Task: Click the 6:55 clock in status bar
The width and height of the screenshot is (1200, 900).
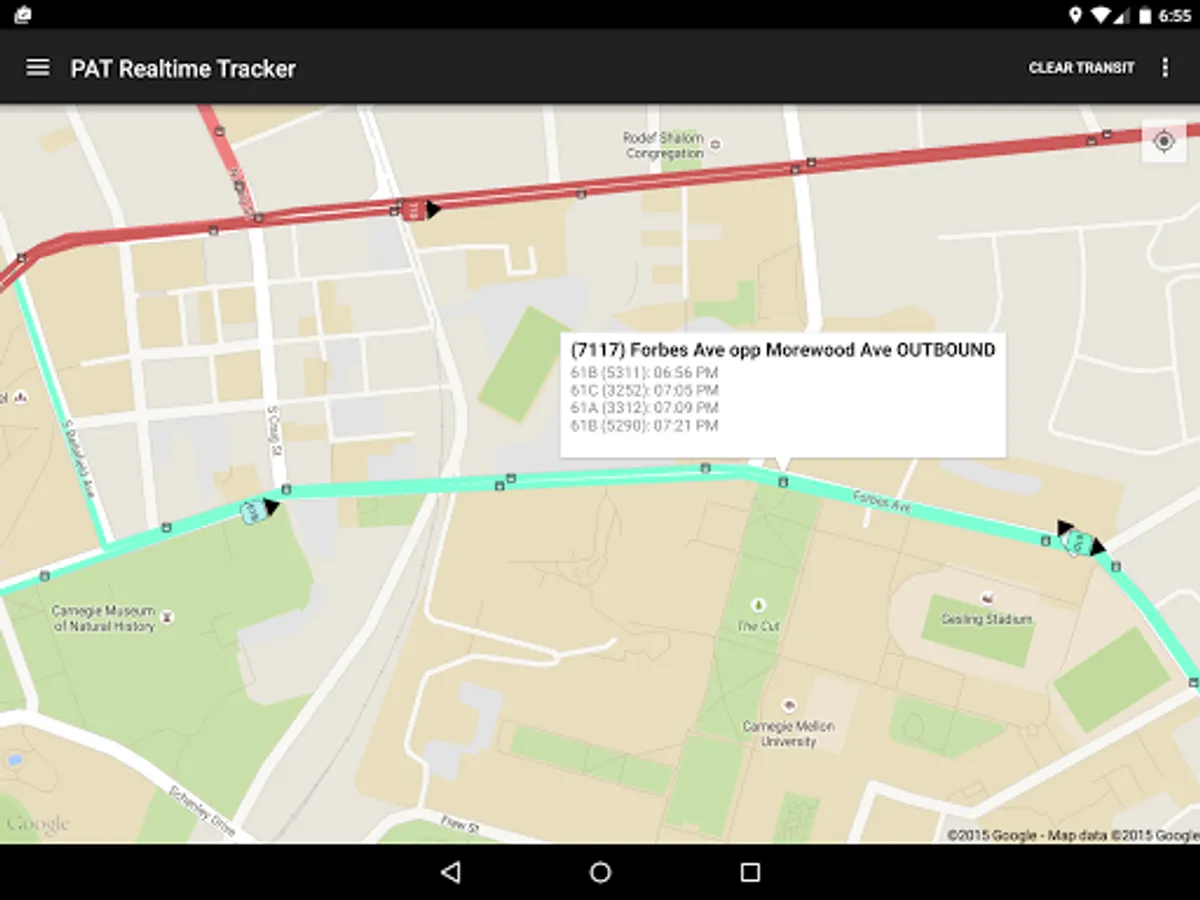Action: coord(1175,16)
